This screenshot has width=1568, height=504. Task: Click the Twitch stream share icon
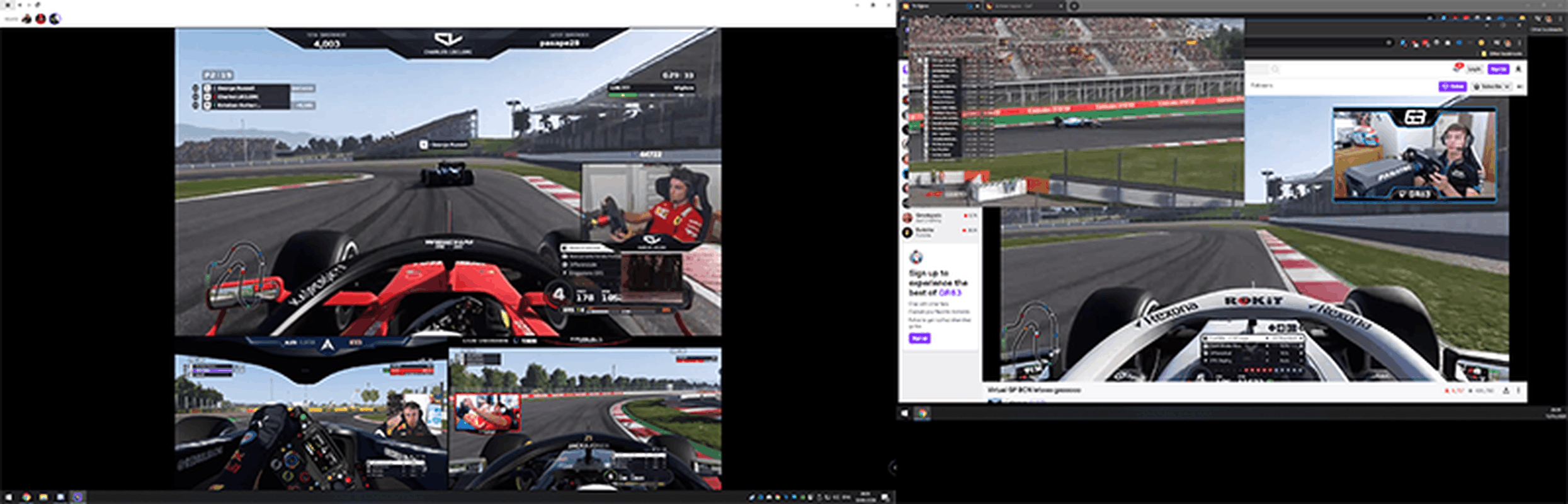[1506, 391]
